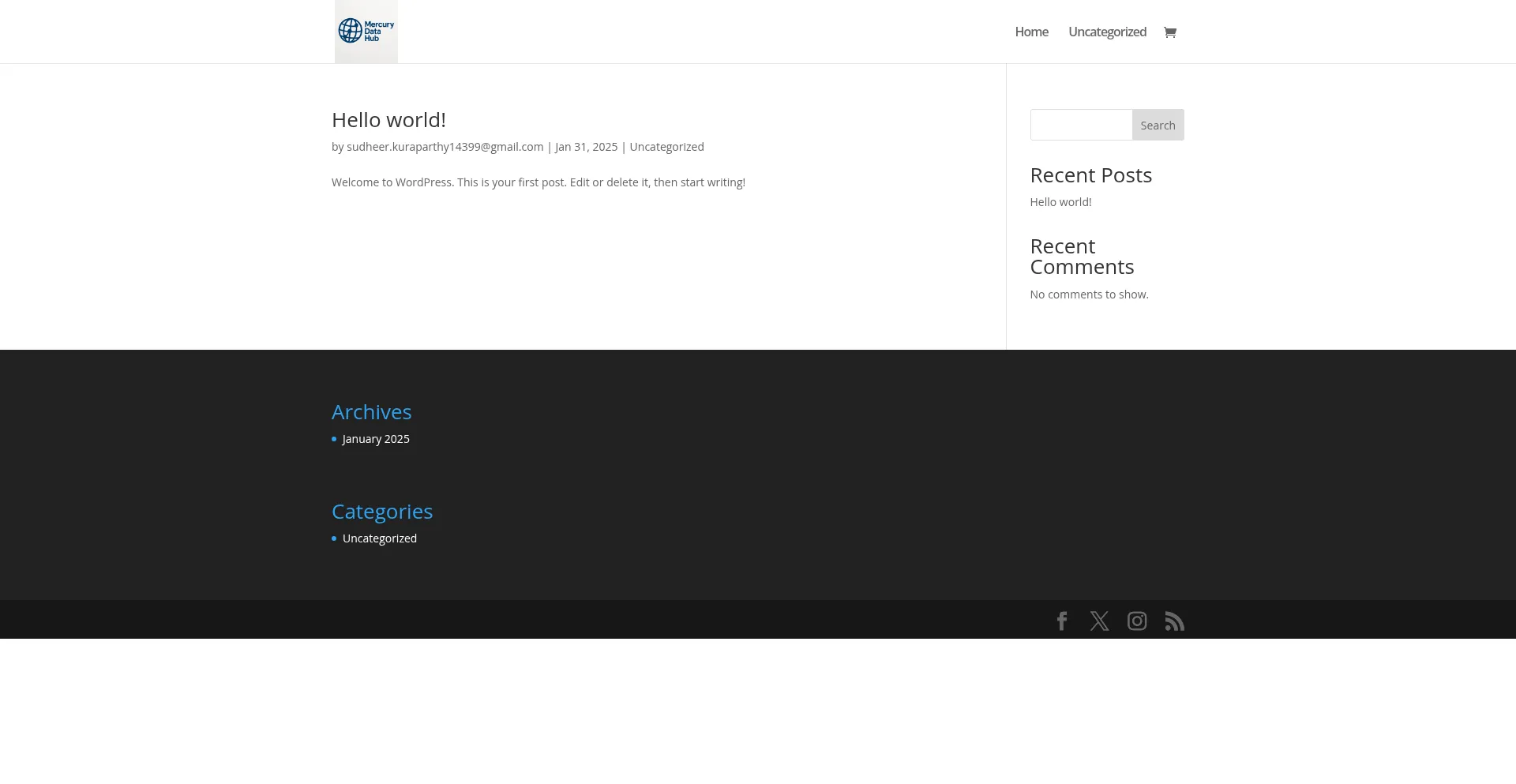Open "Hello world!" under Recent Posts
This screenshot has width=1516, height=784.
pyautogui.click(x=1060, y=202)
